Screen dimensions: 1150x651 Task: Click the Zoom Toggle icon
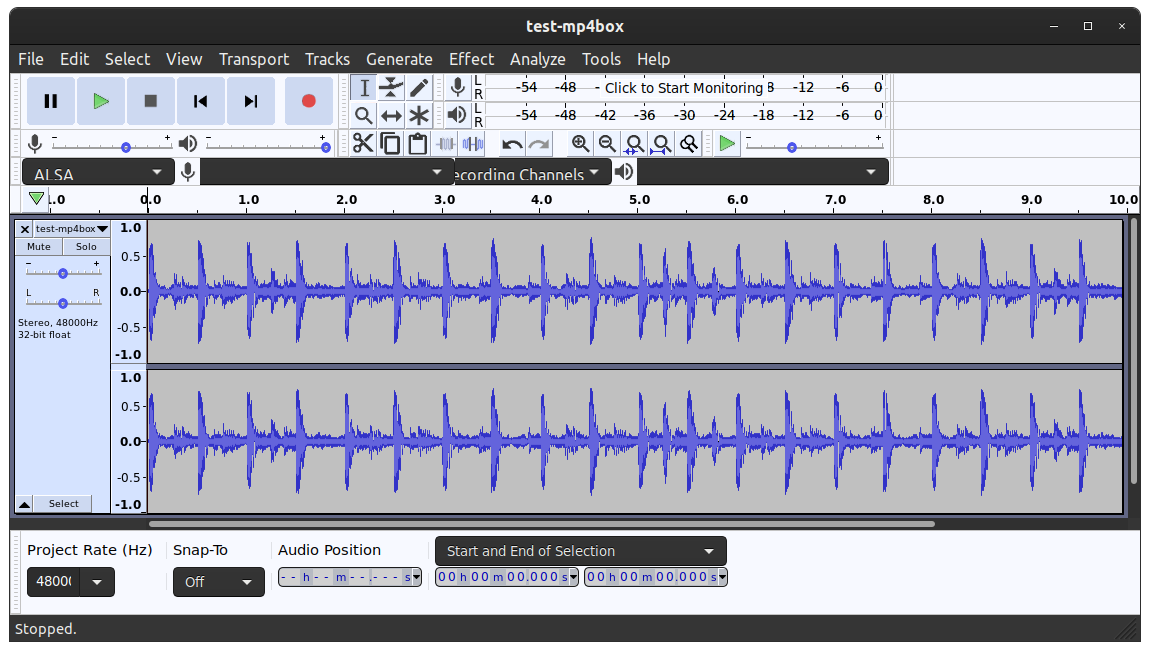689,144
